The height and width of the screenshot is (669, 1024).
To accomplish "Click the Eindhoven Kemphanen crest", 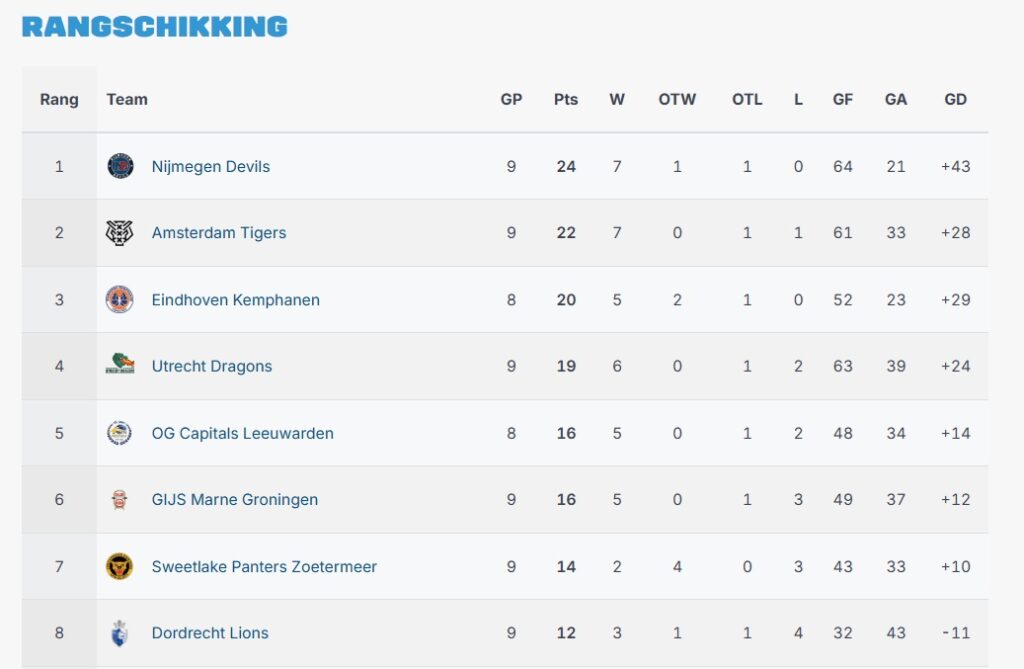I will point(122,299).
